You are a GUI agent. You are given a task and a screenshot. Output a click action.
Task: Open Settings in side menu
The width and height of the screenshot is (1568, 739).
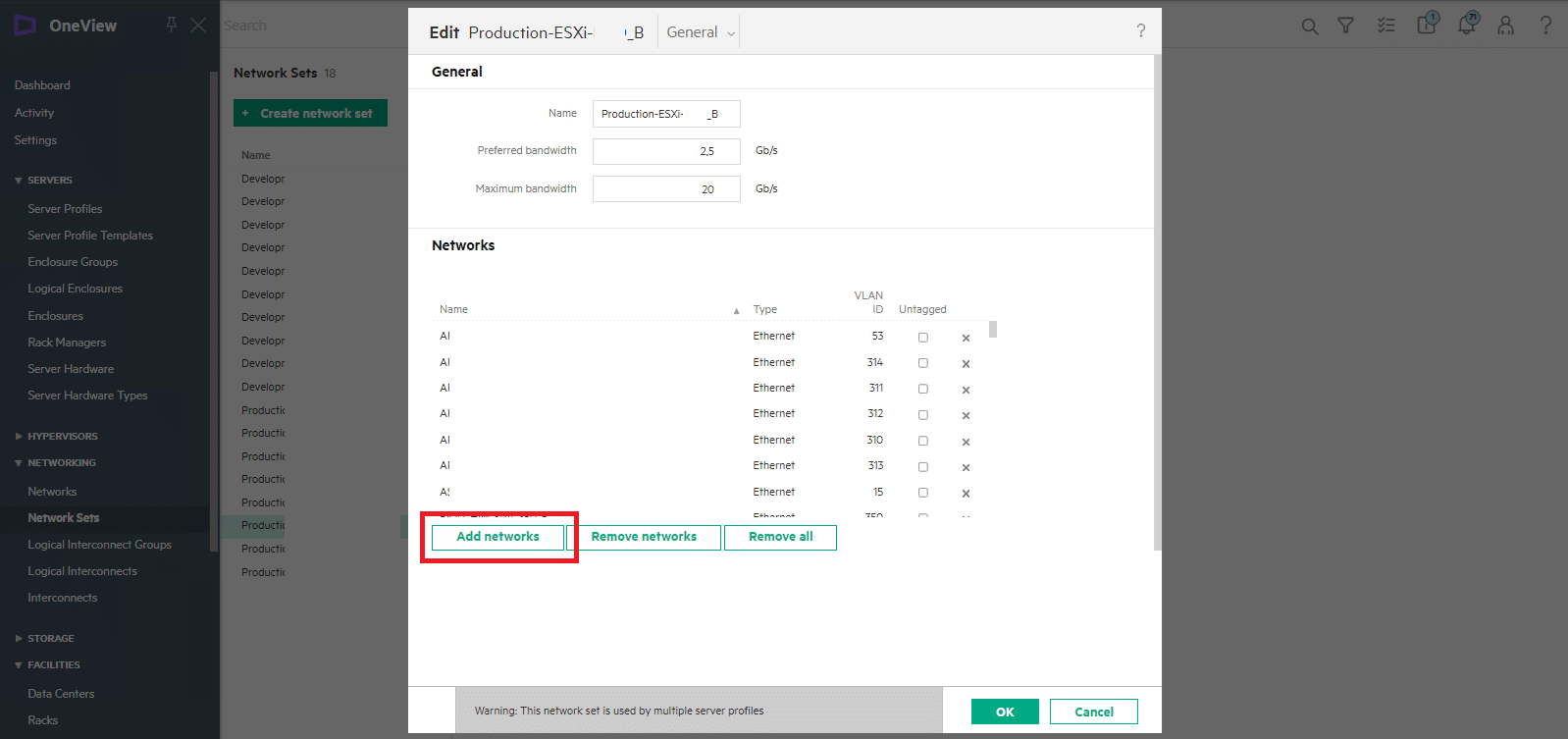coord(35,140)
